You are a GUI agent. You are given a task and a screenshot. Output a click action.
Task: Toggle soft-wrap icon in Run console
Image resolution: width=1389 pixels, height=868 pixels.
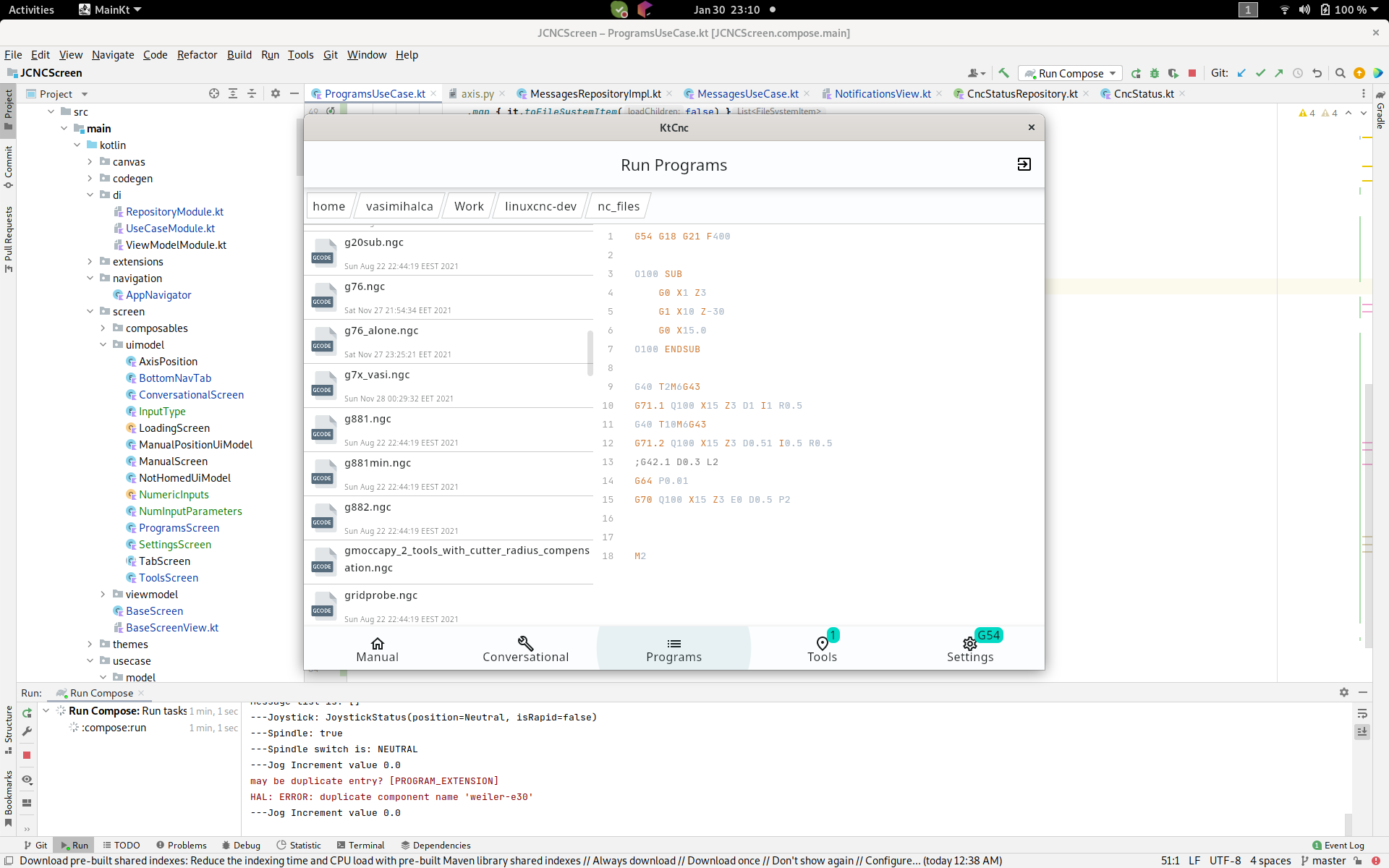1362,713
